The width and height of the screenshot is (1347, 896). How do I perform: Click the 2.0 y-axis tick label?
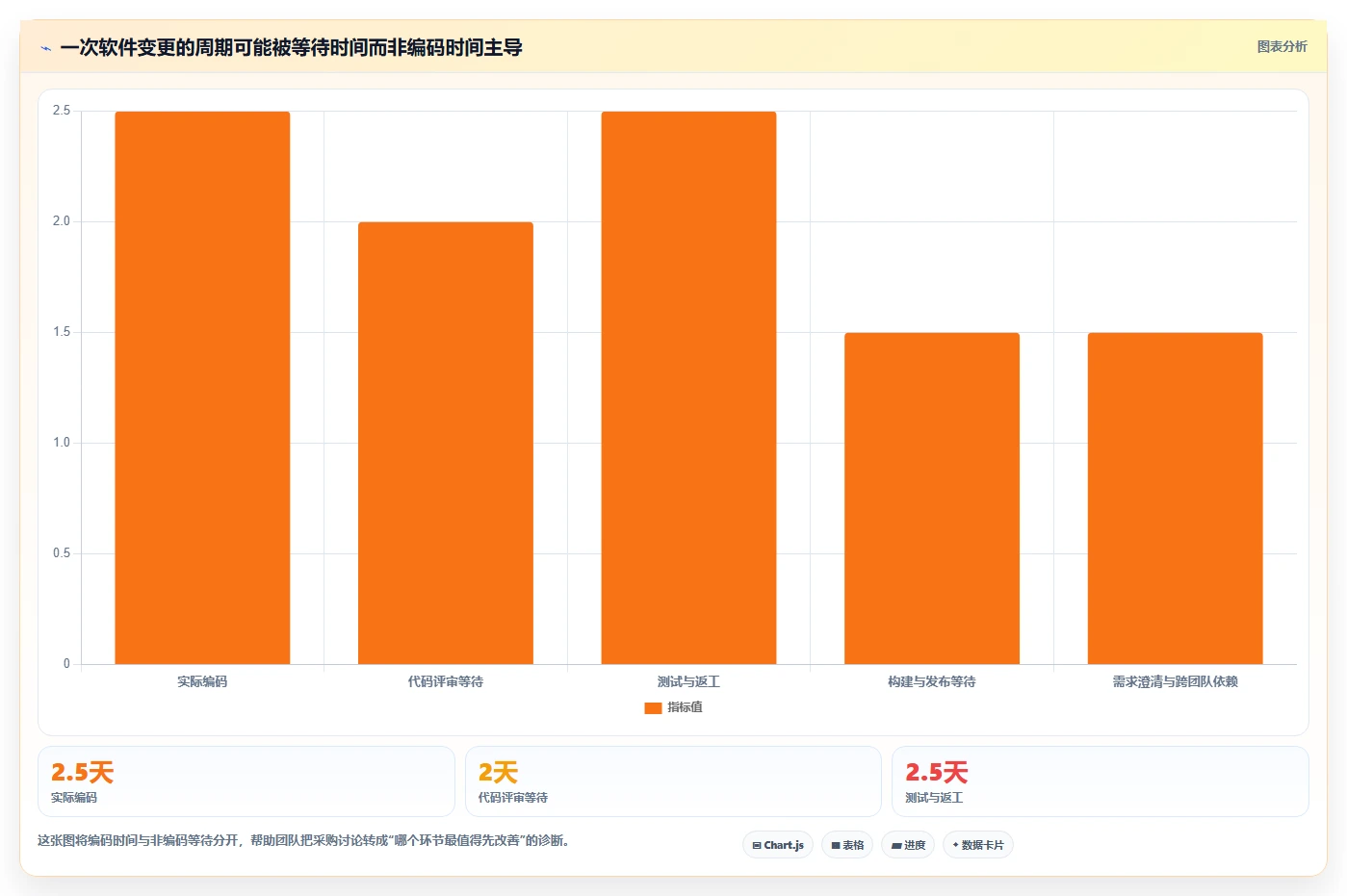[x=62, y=221]
